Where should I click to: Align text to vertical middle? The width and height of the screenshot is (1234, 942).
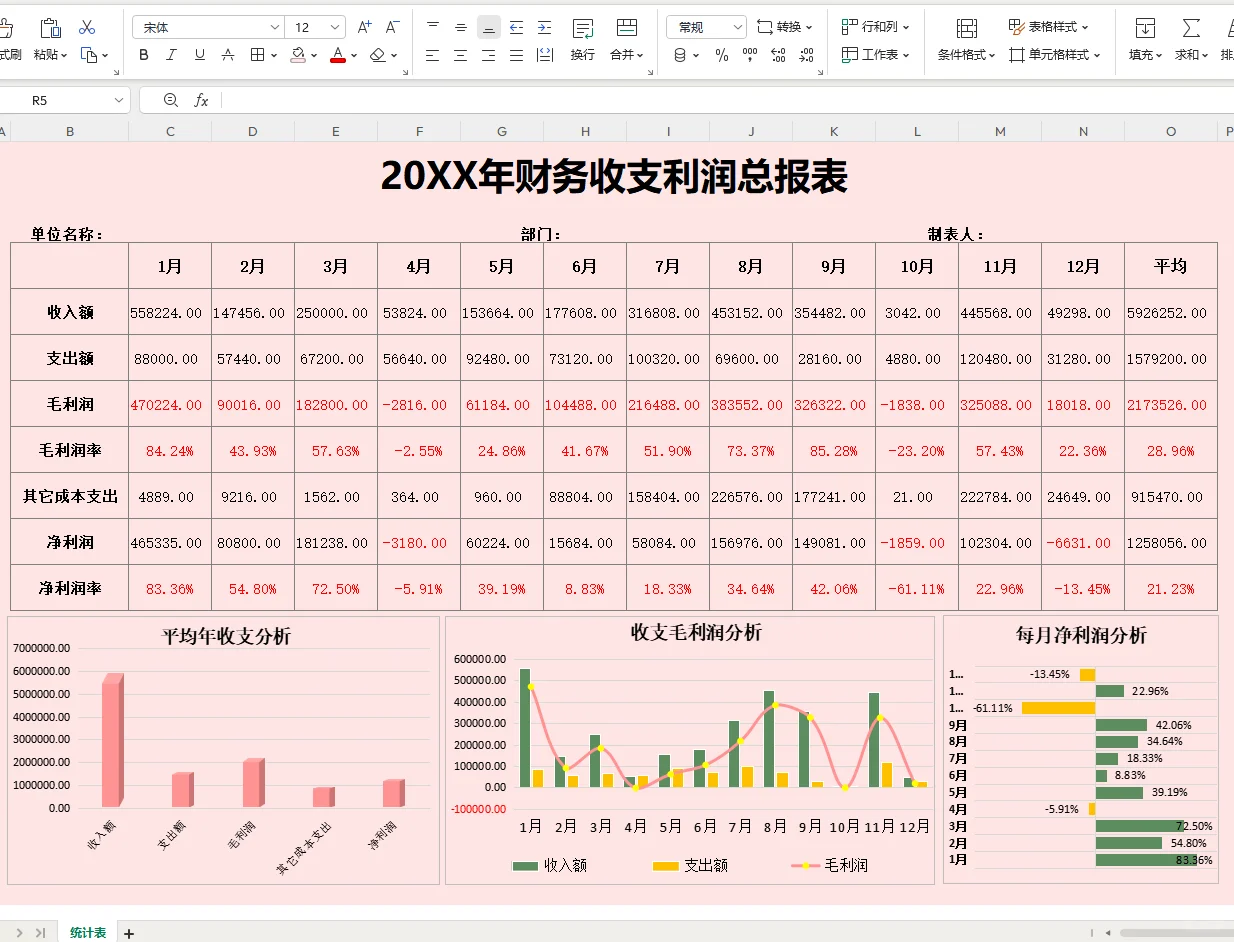[461, 27]
